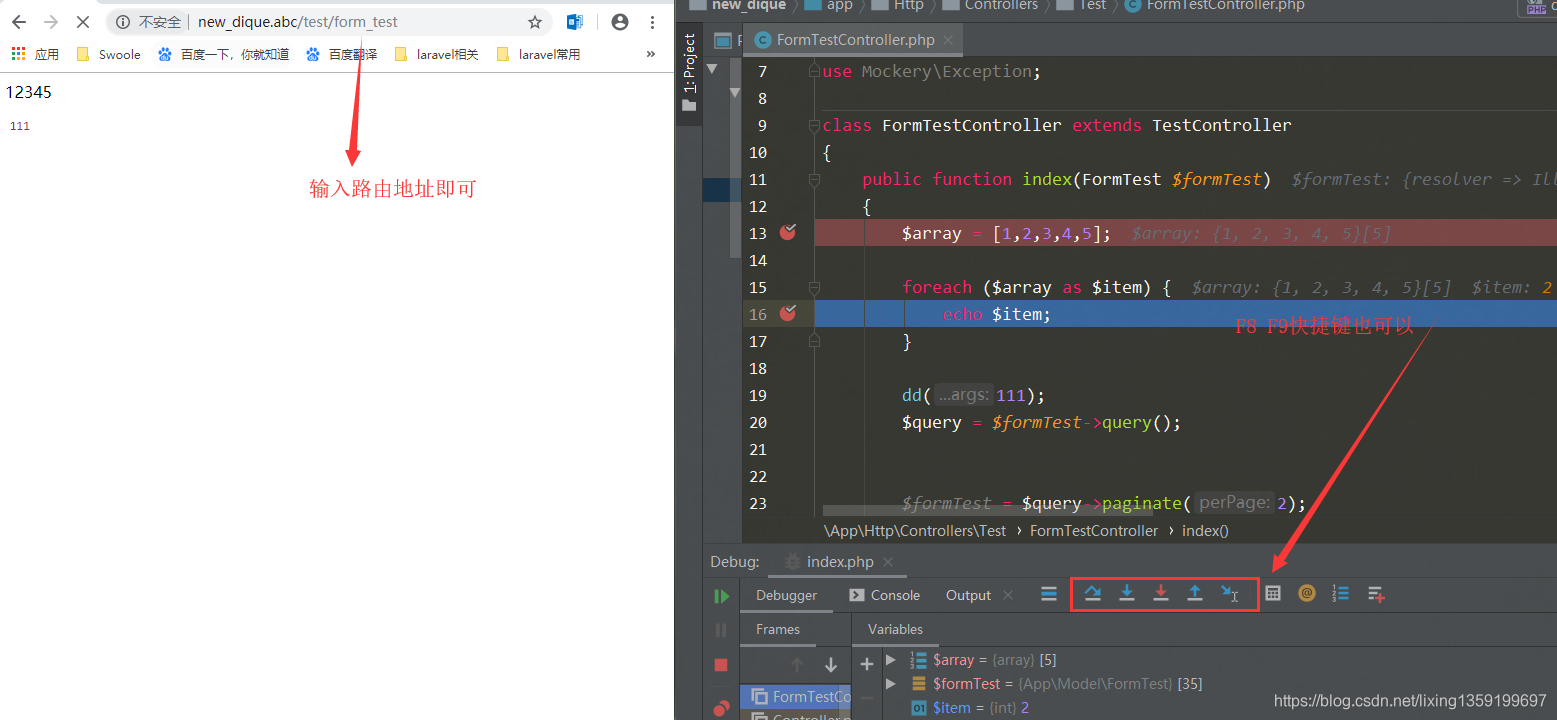
Task: Expand the $array variable node
Action: click(x=891, y=660)
